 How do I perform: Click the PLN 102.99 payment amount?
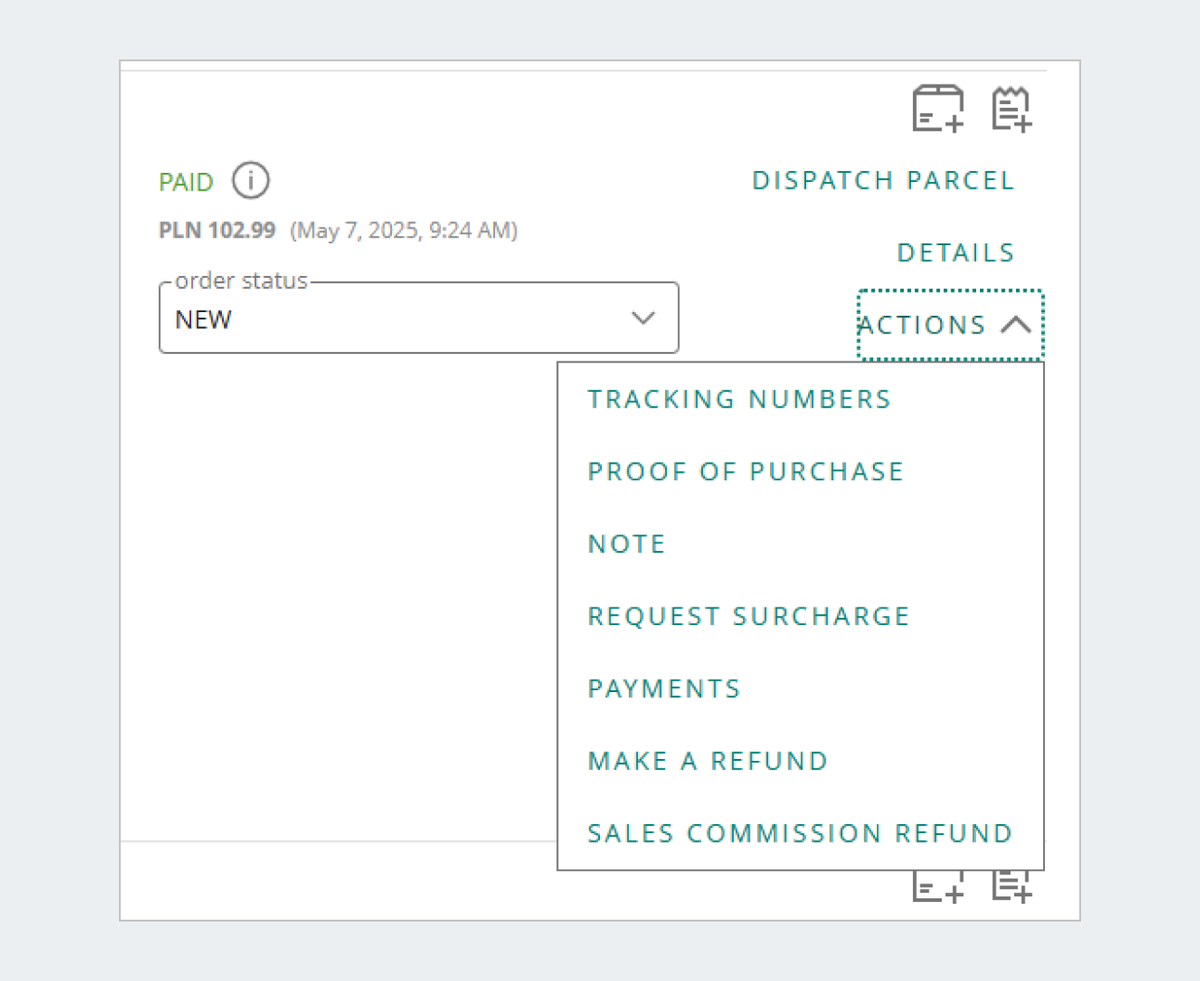[217, 230]
